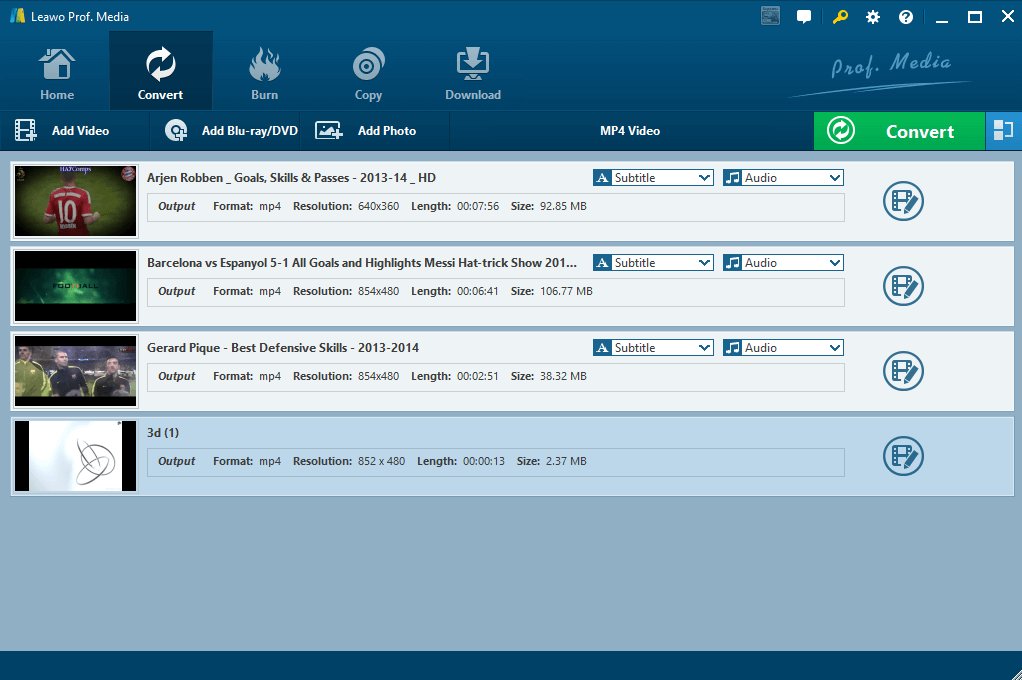Edit the Barcelona vs Espanyol video
Screen dimensions: 1022x680
pos(903,286)
